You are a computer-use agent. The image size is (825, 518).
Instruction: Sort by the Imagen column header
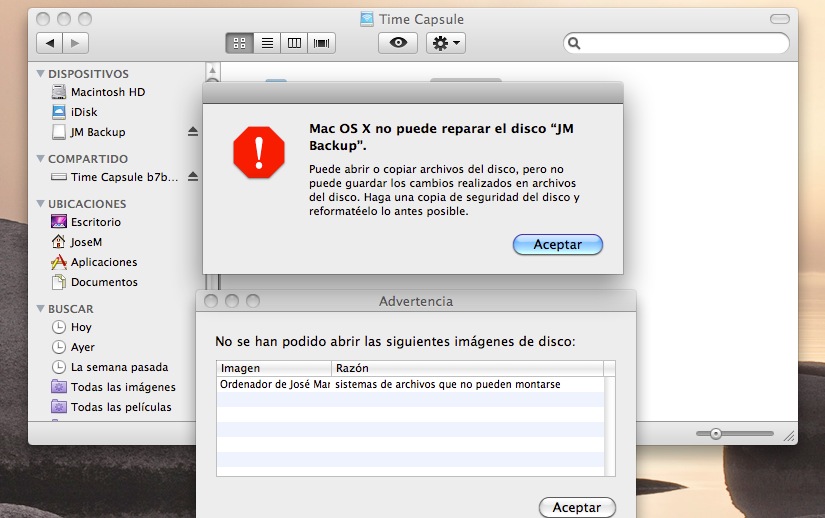274,368
